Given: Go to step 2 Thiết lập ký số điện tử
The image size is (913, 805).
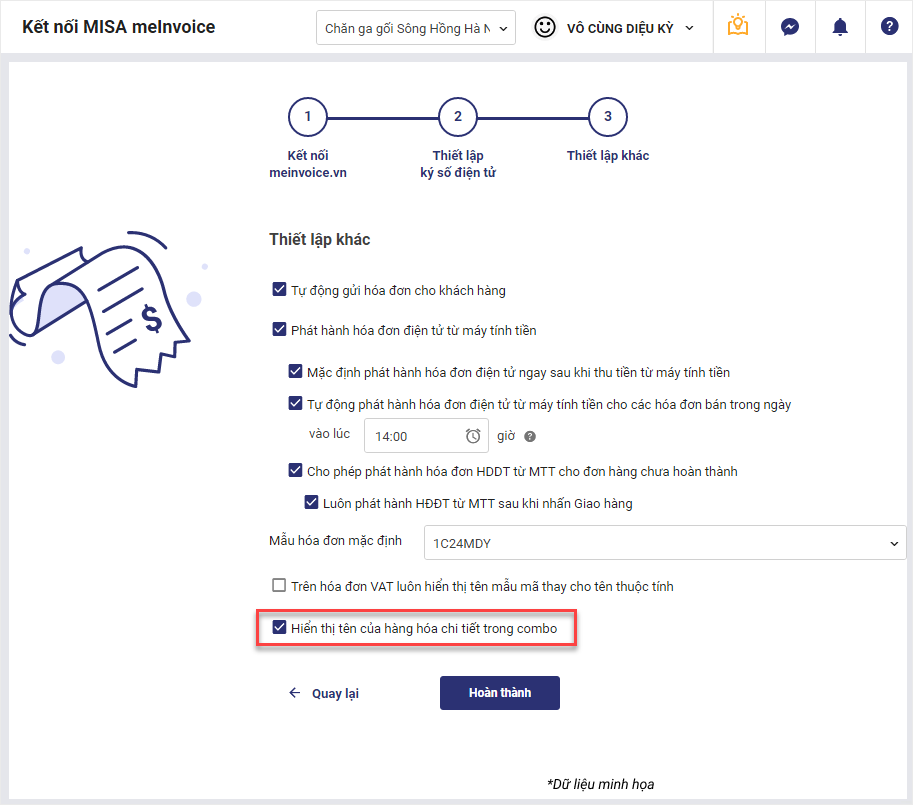Looking at the screenshot, I should (458, 117).
